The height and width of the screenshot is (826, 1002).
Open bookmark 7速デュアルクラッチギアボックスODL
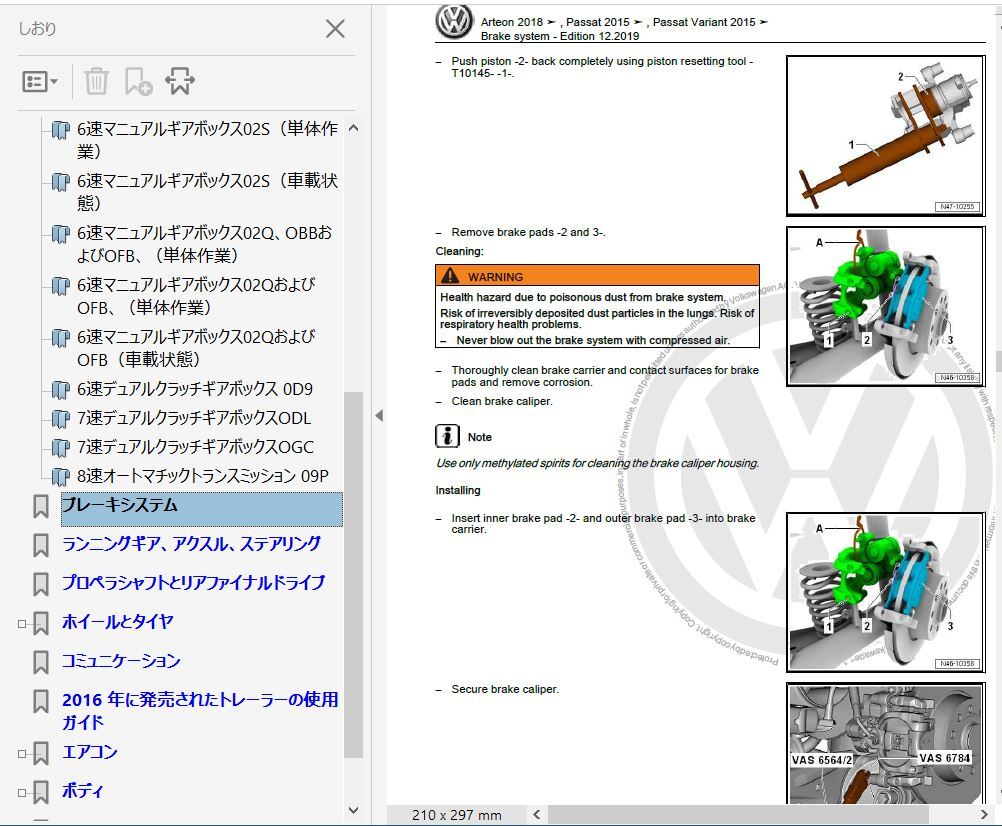(x=194, y=418)
